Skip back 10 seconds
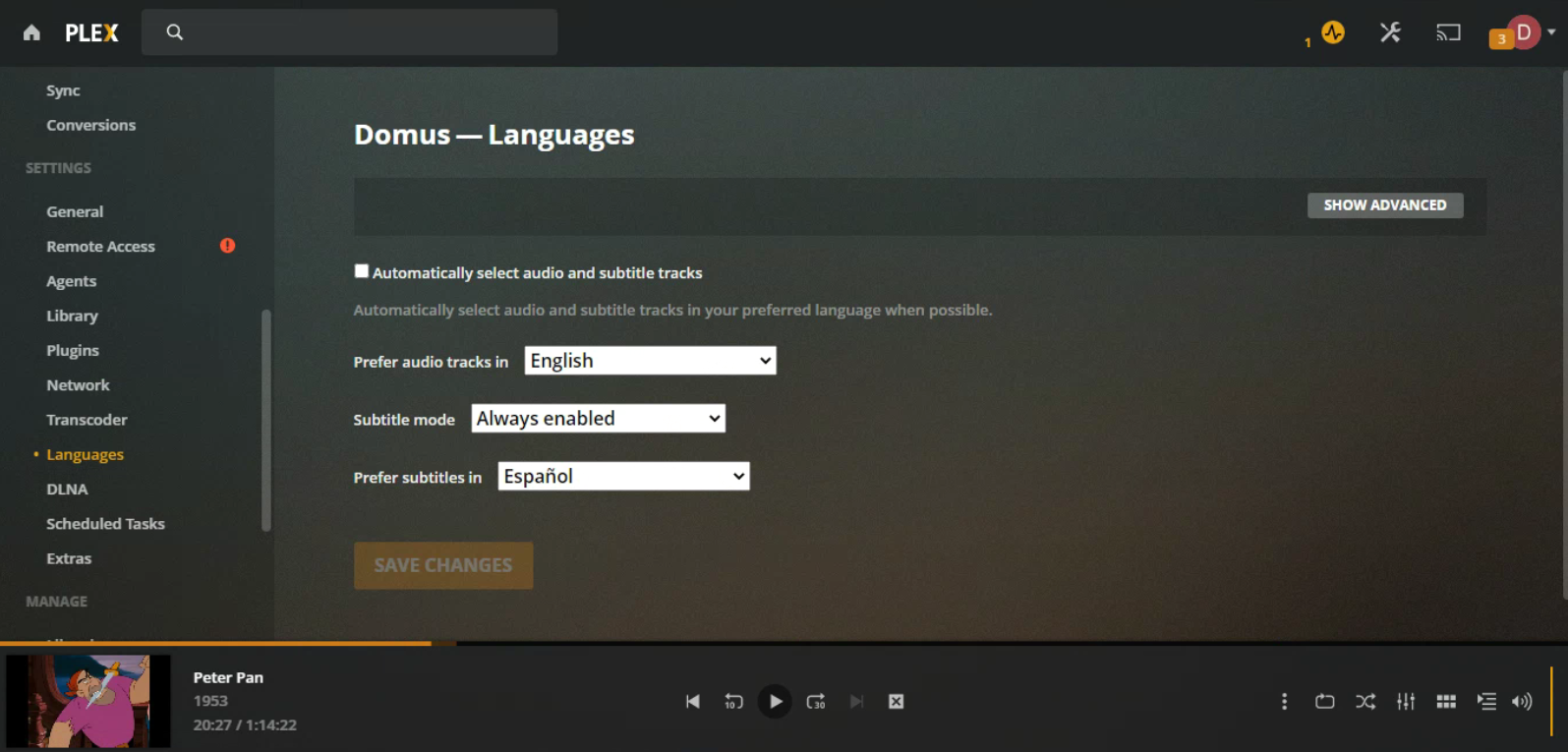This screenshot has width=1568, height=752. click(733, 702)
